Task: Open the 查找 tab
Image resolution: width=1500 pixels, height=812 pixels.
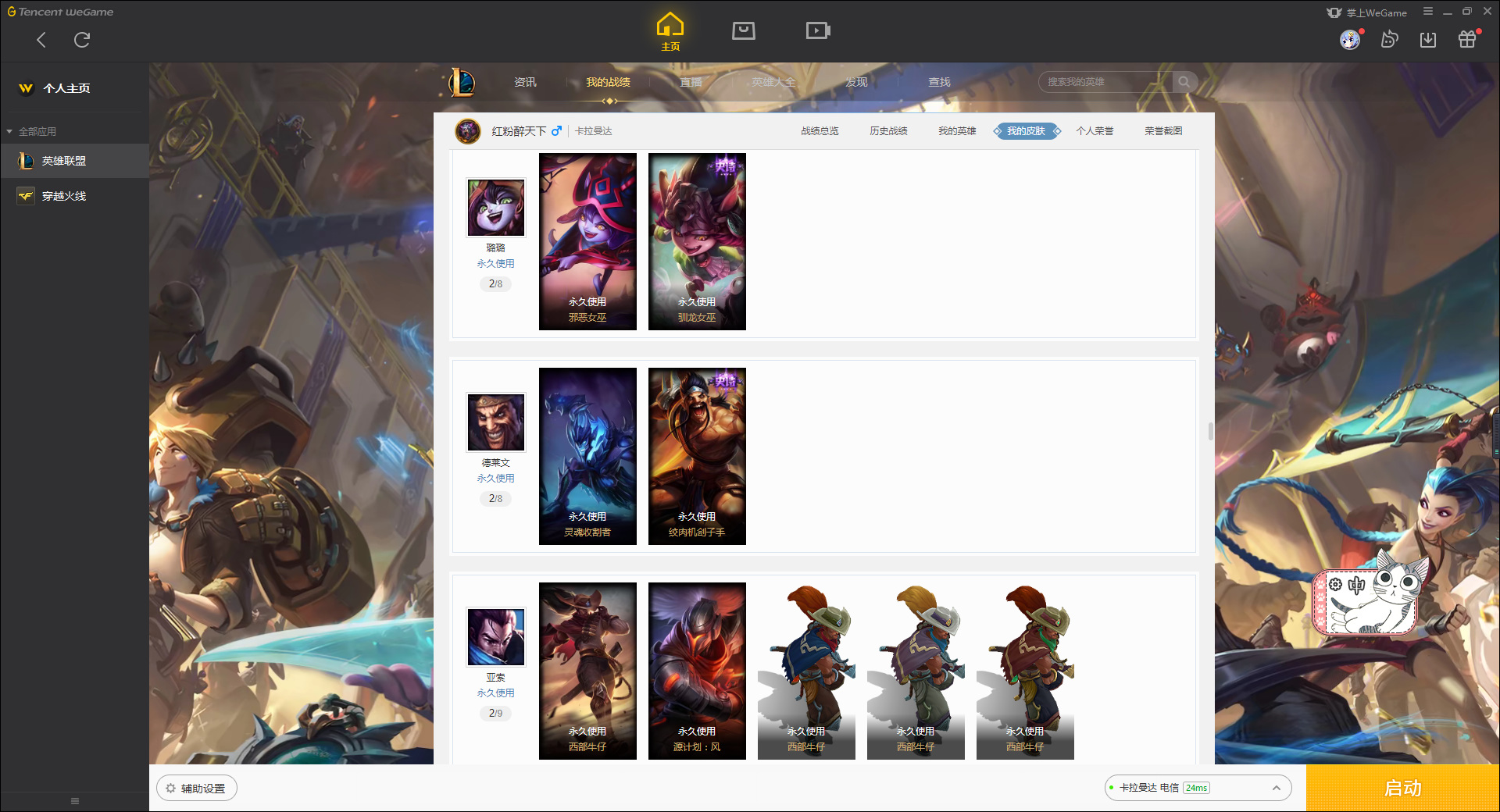Action: [939, 82]
